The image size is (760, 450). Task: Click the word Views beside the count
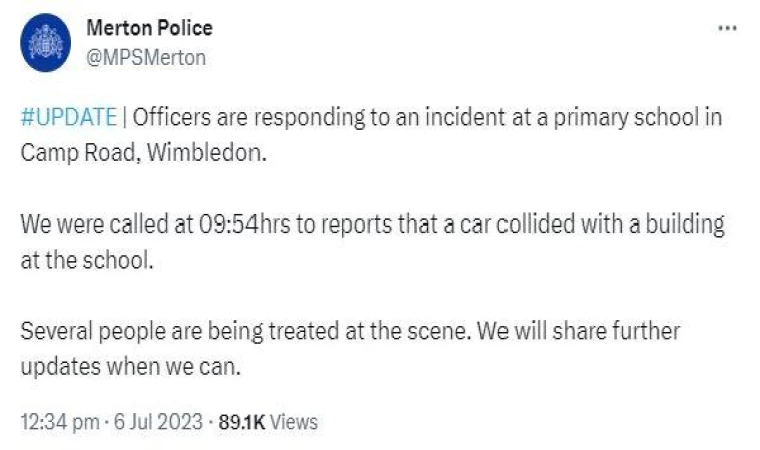click(294, 422)
